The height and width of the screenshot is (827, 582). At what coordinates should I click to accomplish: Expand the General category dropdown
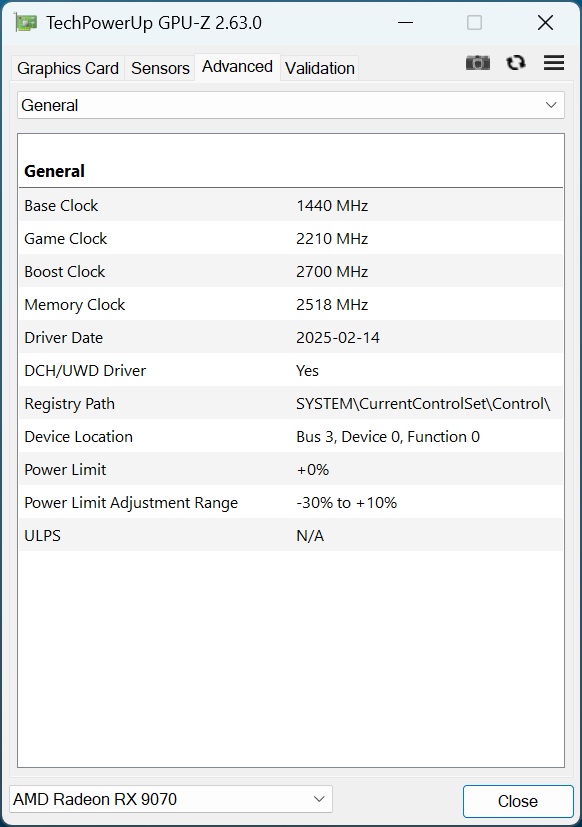click(x=291, y=105)
